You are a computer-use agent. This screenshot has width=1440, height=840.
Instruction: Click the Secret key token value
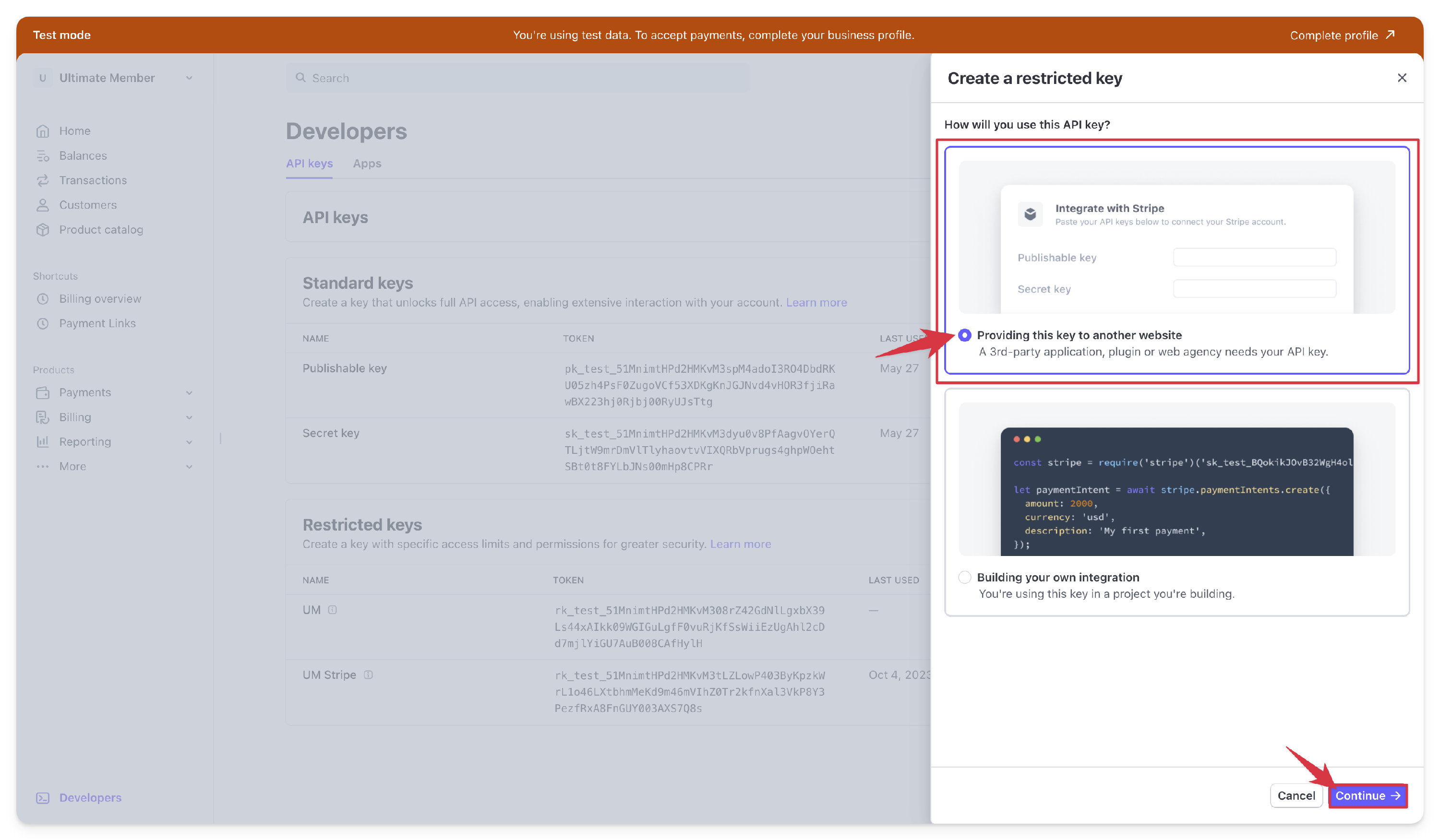coord(699,450)
